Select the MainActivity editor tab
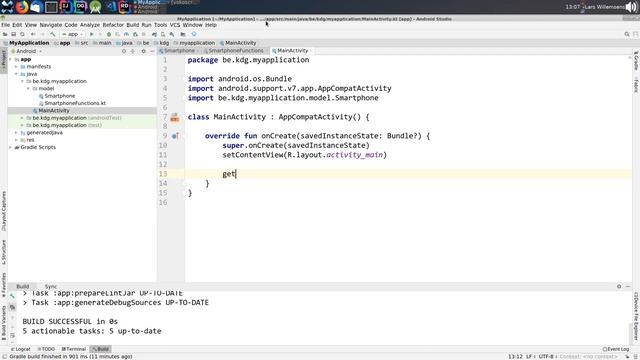640x360 pixels. click(x=292, y=51)
